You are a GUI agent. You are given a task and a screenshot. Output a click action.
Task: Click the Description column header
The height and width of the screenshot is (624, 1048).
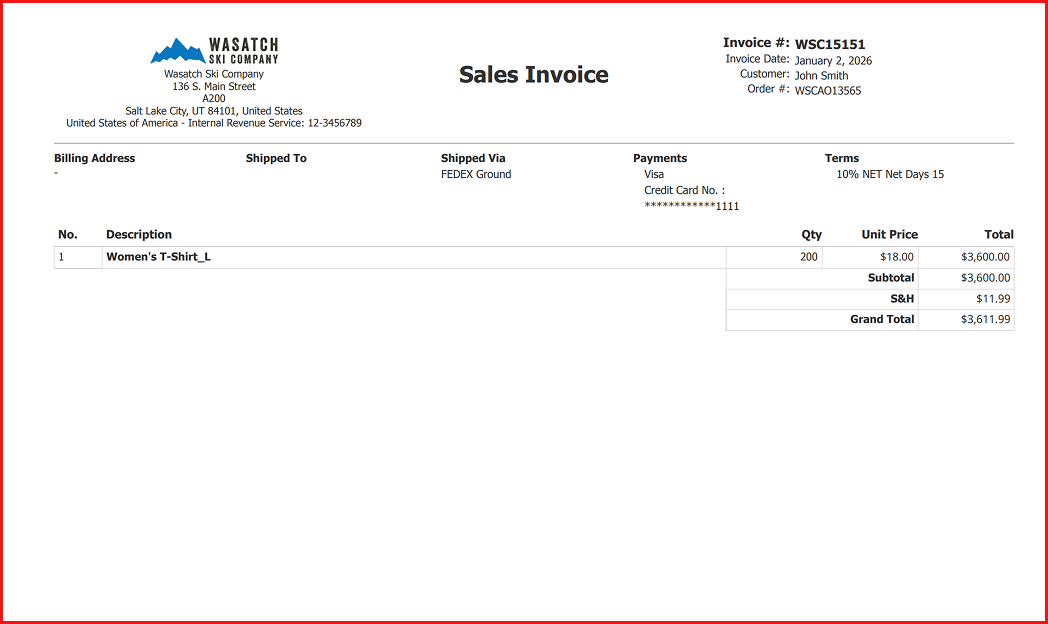pos(139,235)
